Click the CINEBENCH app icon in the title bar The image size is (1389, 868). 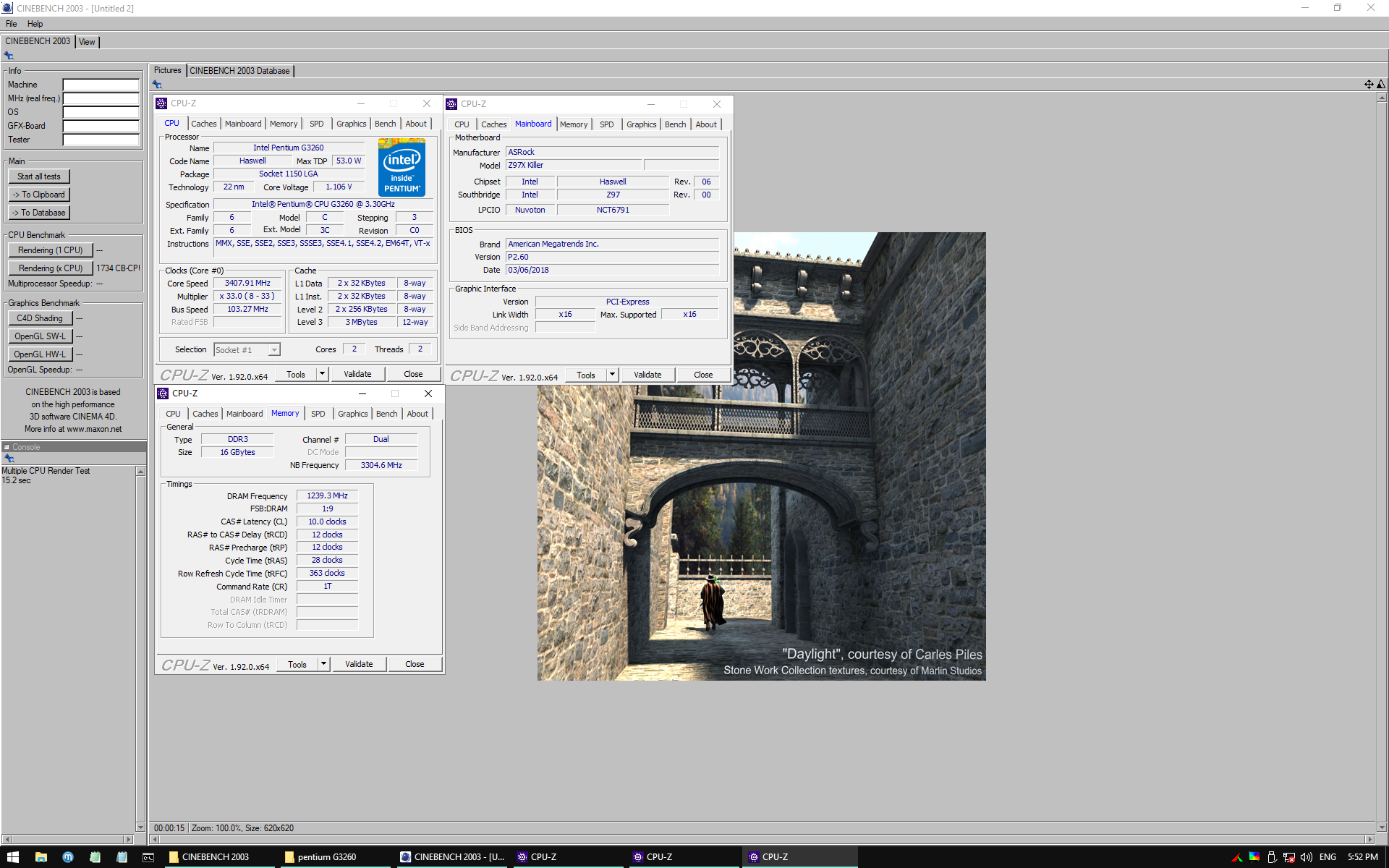tap(7, 8)
